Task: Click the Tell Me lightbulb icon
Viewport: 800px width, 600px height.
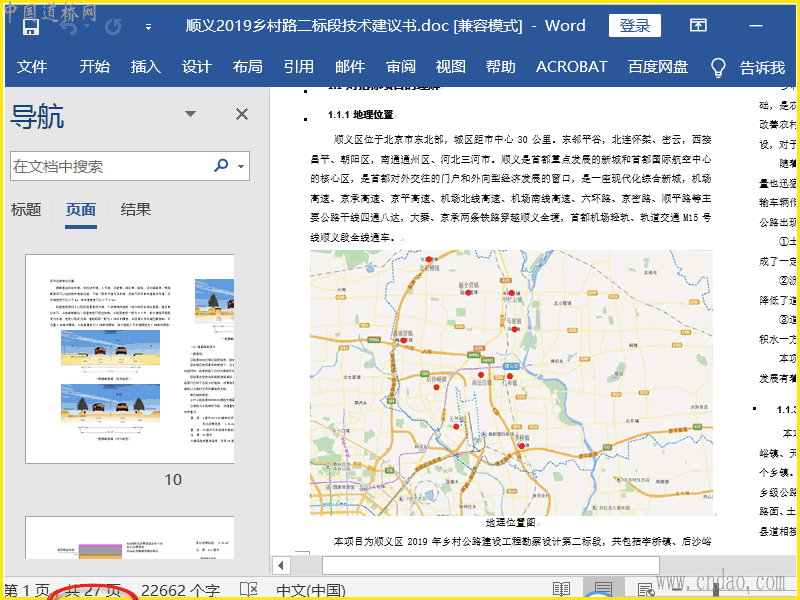Action: (x=717, y=67)
